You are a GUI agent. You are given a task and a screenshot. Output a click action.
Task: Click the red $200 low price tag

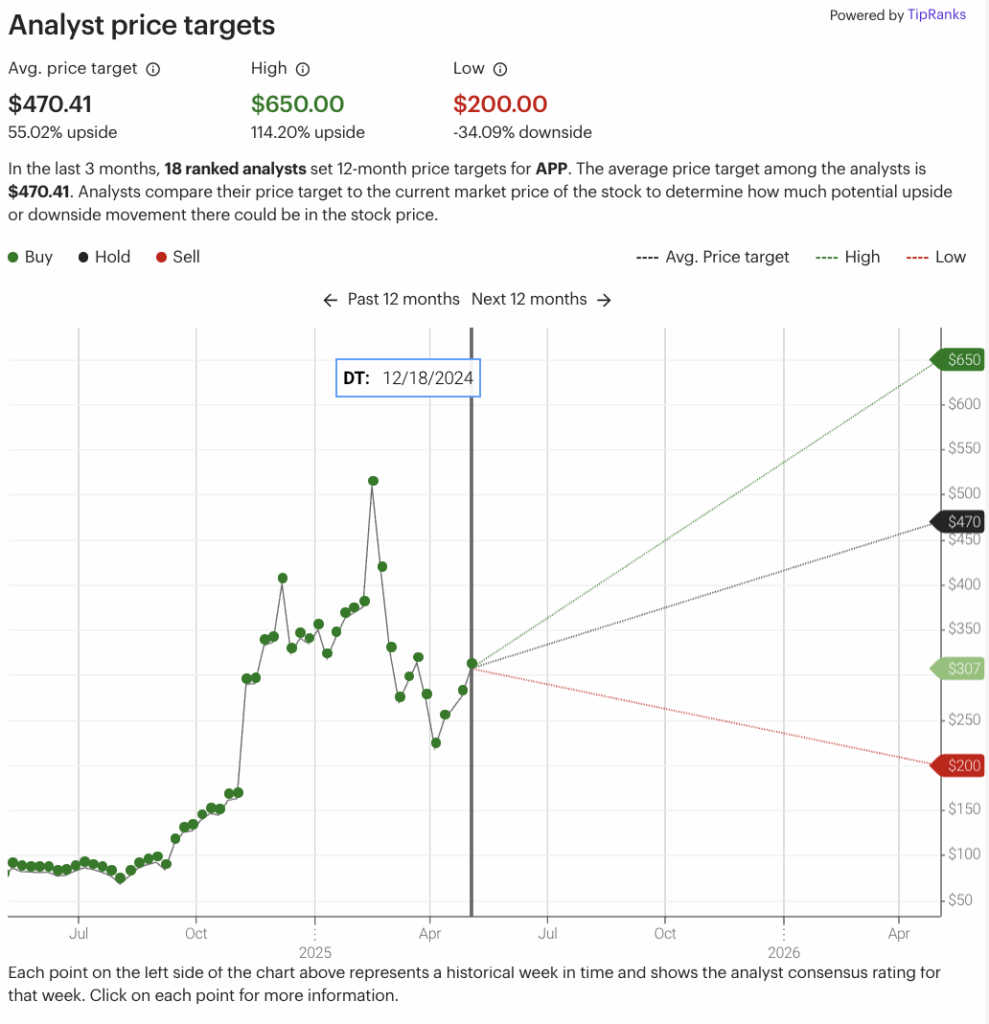[958, 765]
